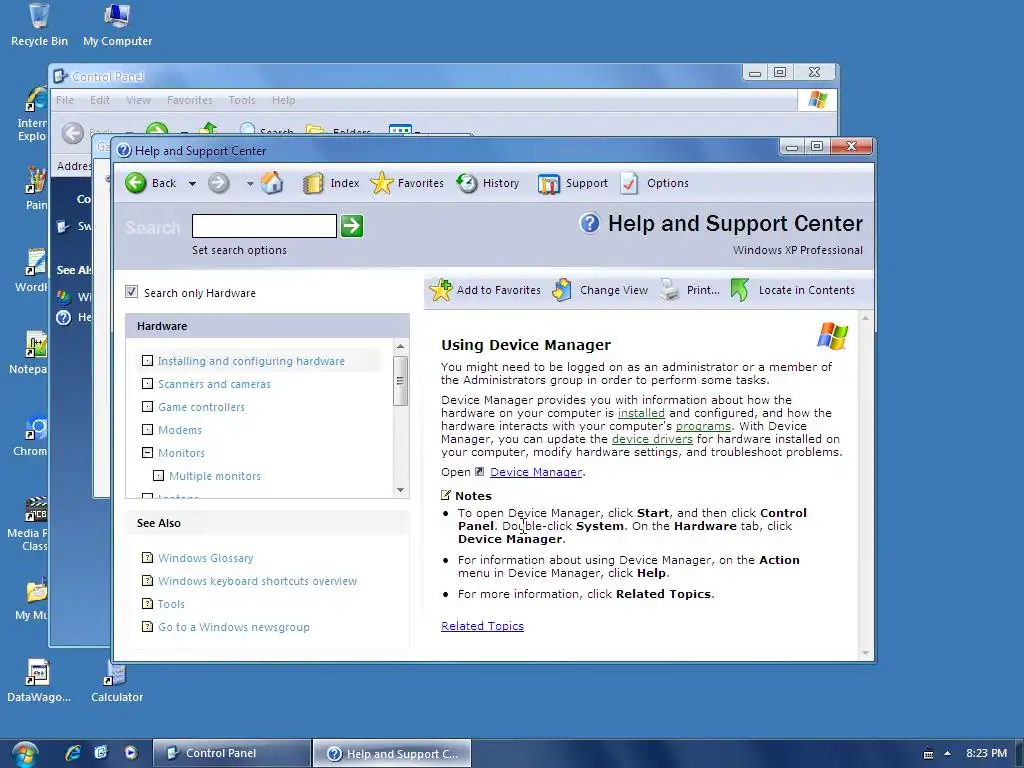Start search with green arrow button

coord(352,226)
